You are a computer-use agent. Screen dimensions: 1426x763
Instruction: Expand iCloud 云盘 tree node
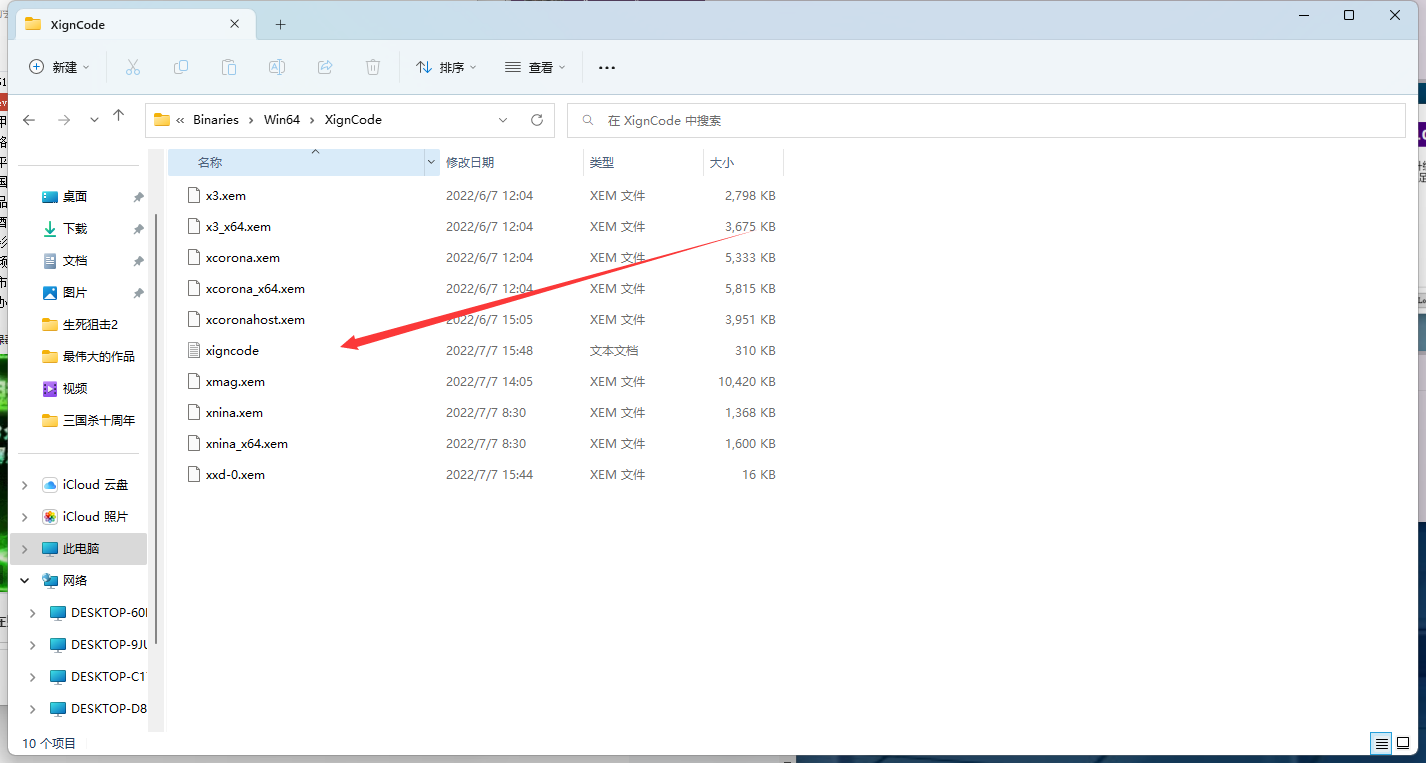pos(25,485)
